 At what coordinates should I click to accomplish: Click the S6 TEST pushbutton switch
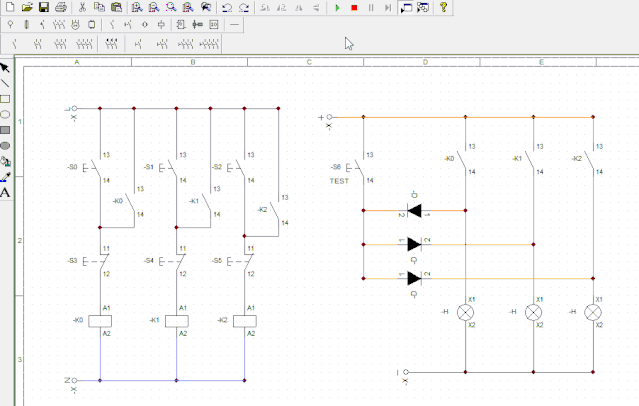point(356,167)
